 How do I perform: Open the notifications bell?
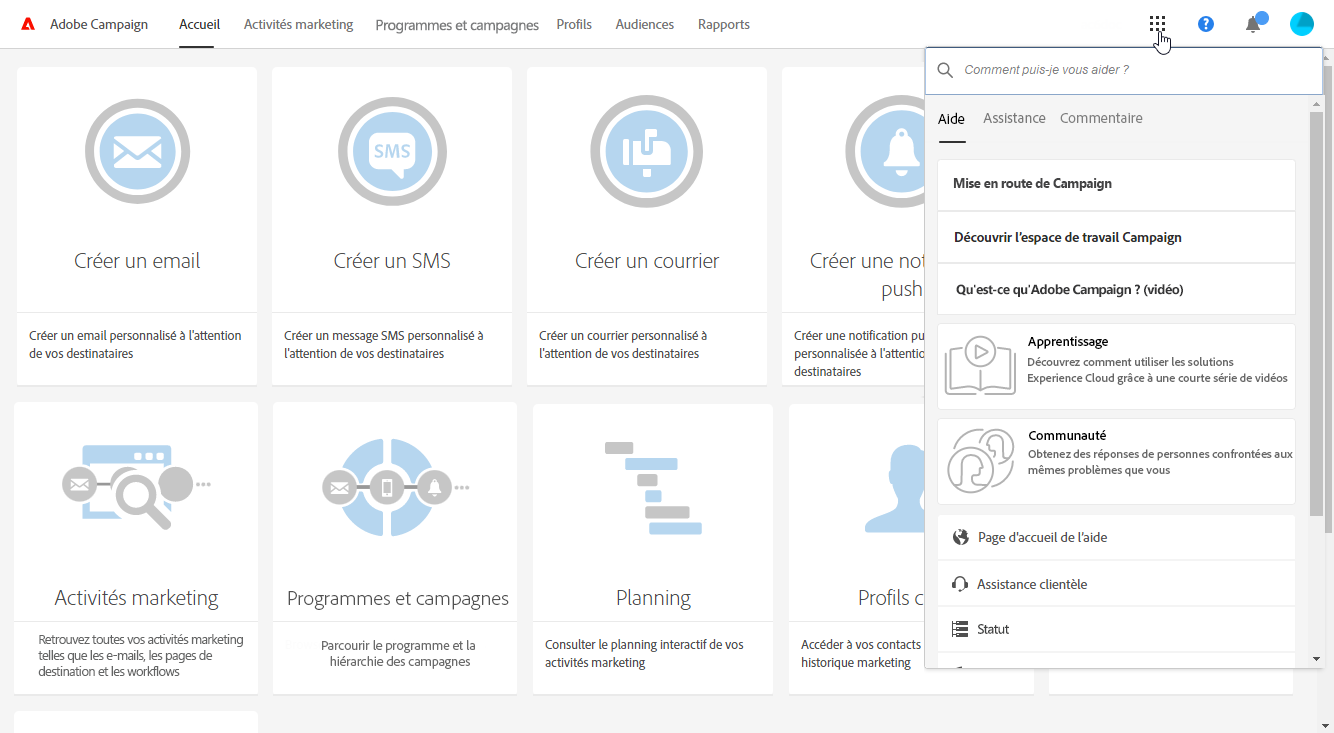(1253, 24)
